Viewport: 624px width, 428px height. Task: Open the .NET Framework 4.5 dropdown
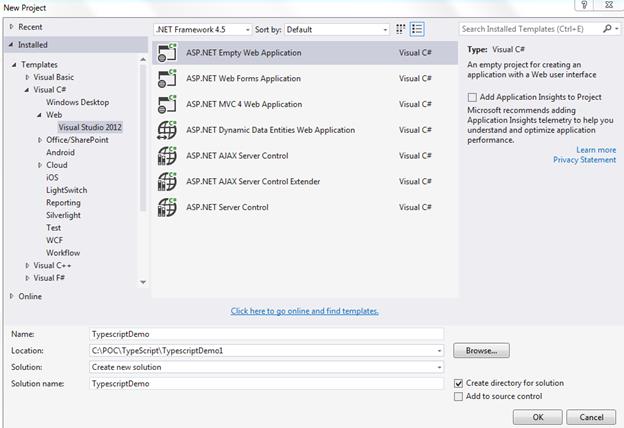point(248,30)
